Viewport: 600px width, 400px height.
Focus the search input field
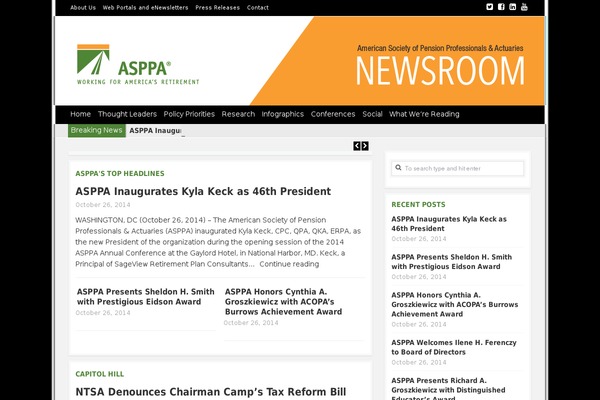(457, 168)
